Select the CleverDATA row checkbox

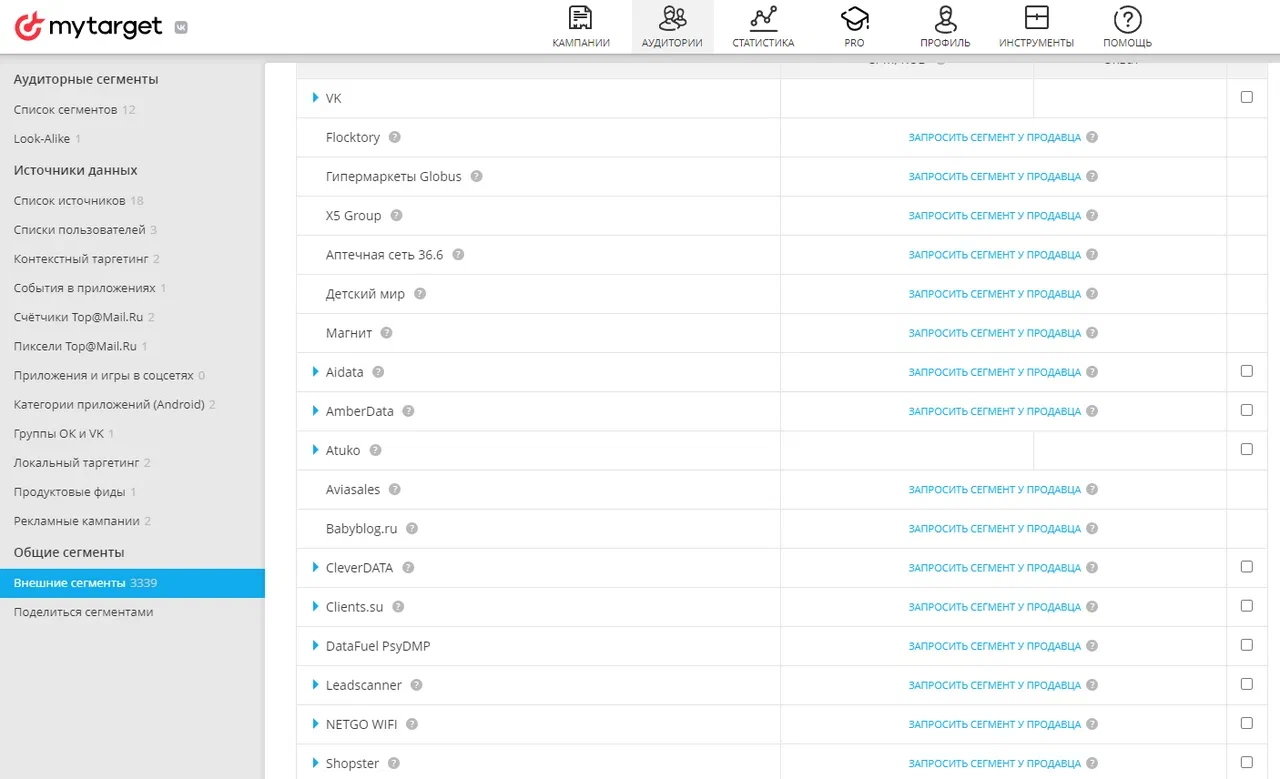1246,567
